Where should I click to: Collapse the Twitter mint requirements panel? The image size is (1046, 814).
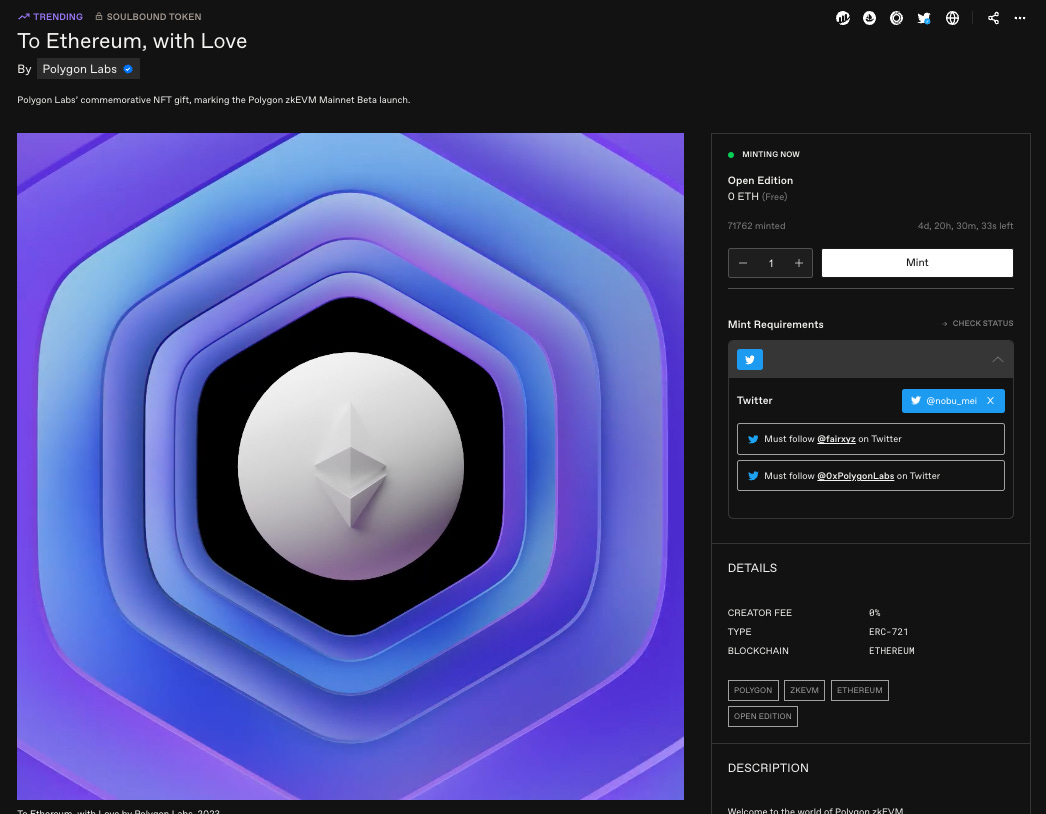[x=997, y=360]
